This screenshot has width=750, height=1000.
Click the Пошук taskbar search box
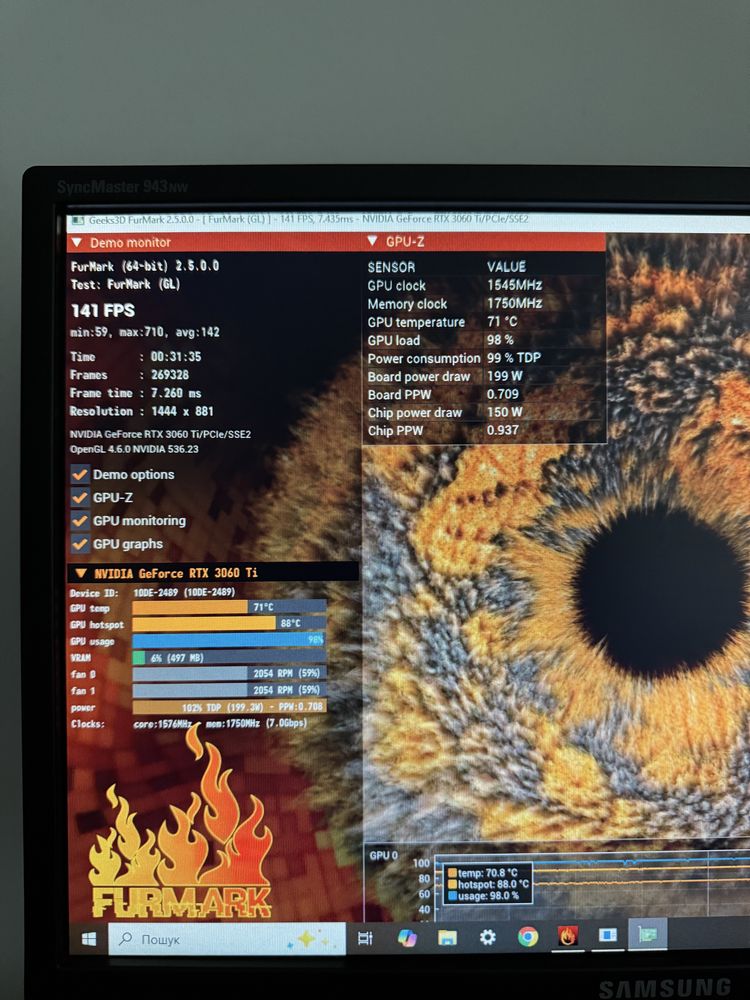[x=227, y=939]
